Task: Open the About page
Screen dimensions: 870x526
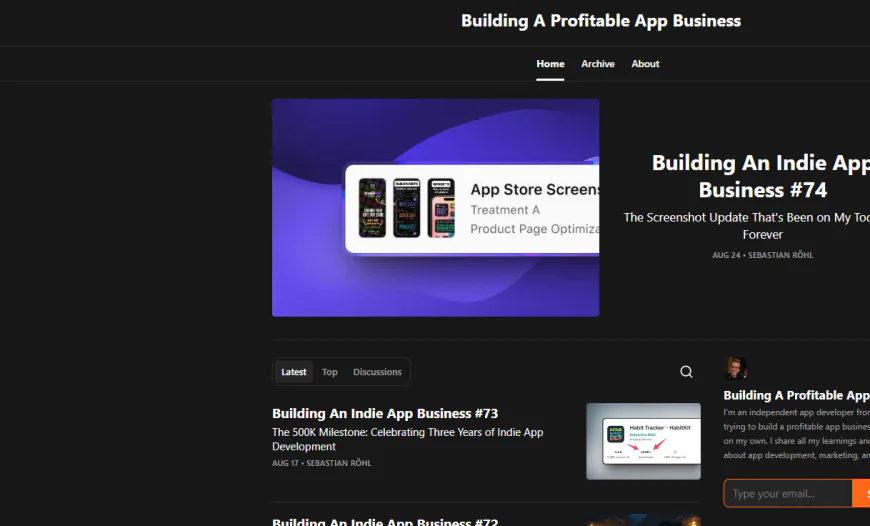Action: tap(645, 64)
